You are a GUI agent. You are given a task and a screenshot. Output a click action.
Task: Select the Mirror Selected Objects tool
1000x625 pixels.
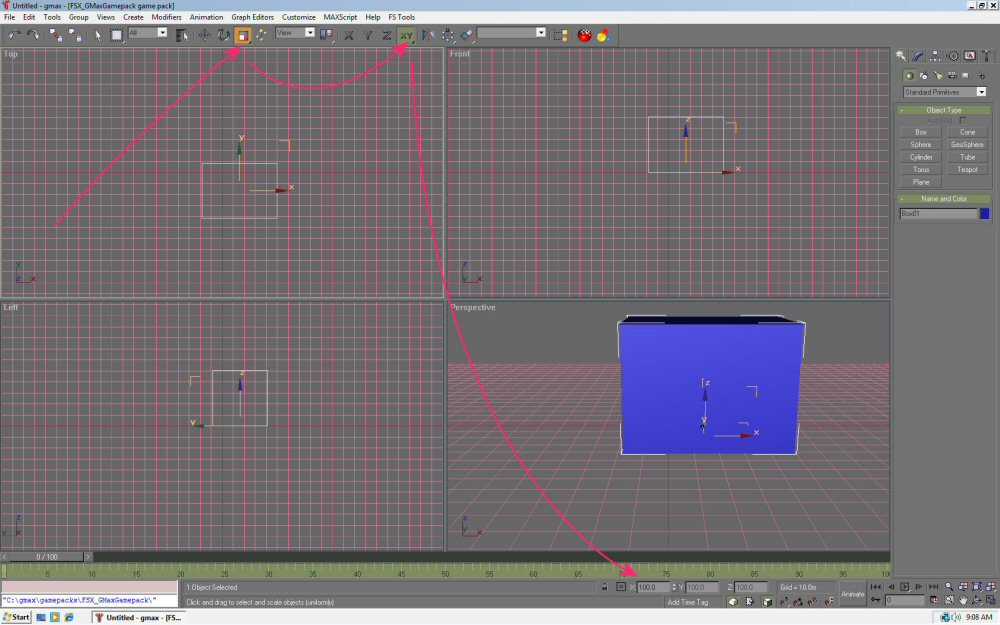click(427, 35)
